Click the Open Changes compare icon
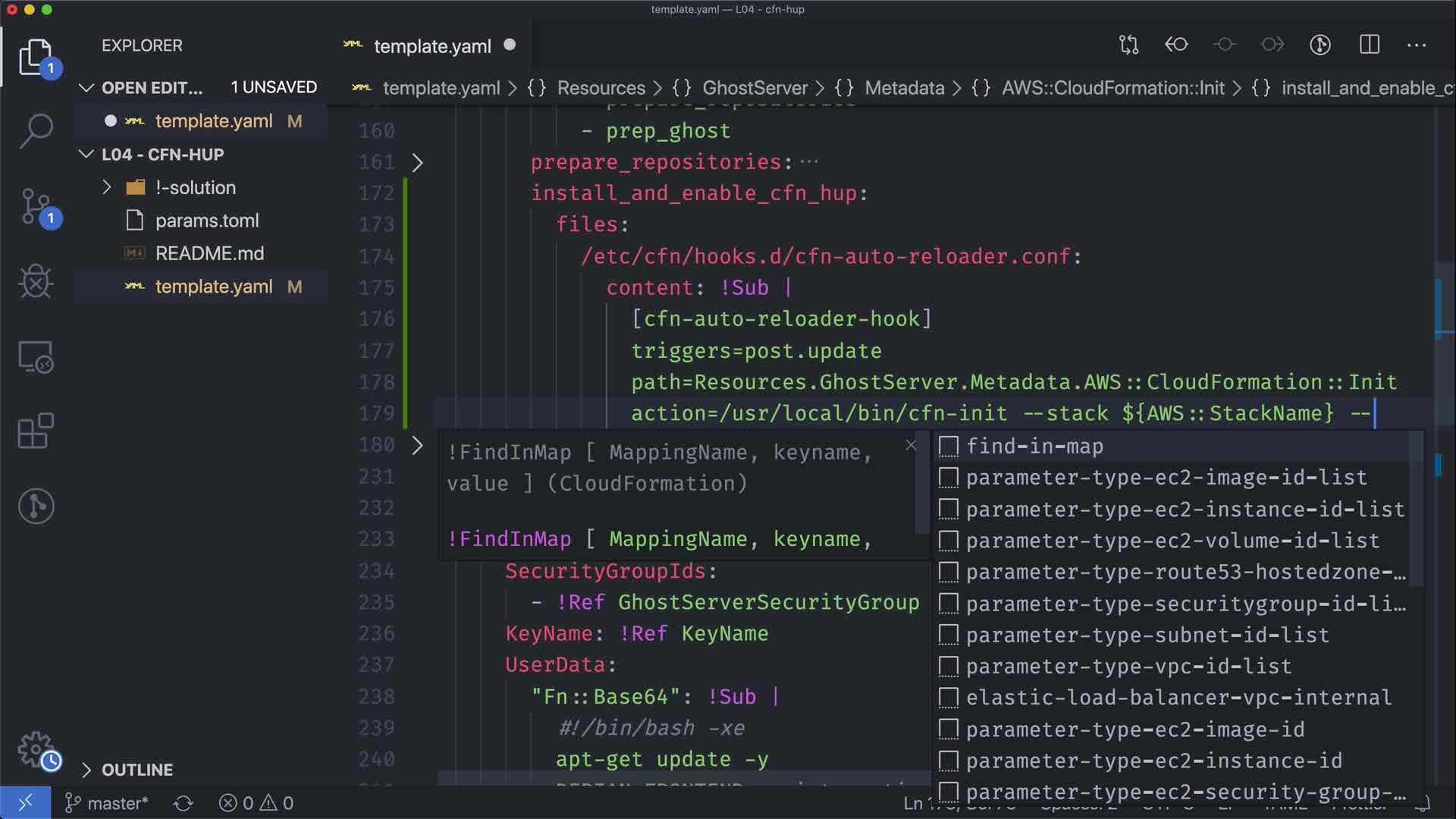This screenshot has width=1456, height=819. [1128, 45]
